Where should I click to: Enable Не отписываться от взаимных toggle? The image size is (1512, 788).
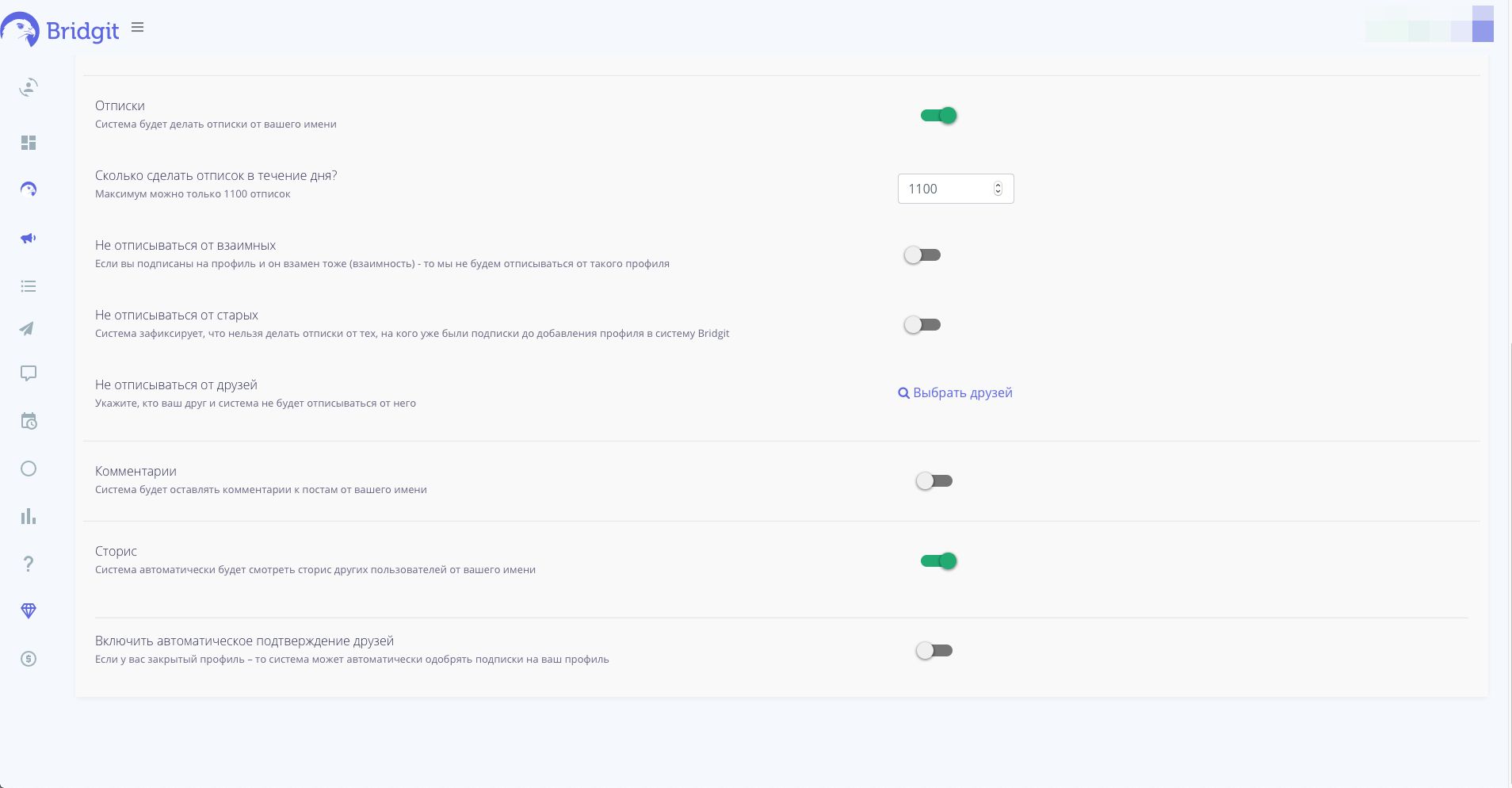tap(922, 255)
